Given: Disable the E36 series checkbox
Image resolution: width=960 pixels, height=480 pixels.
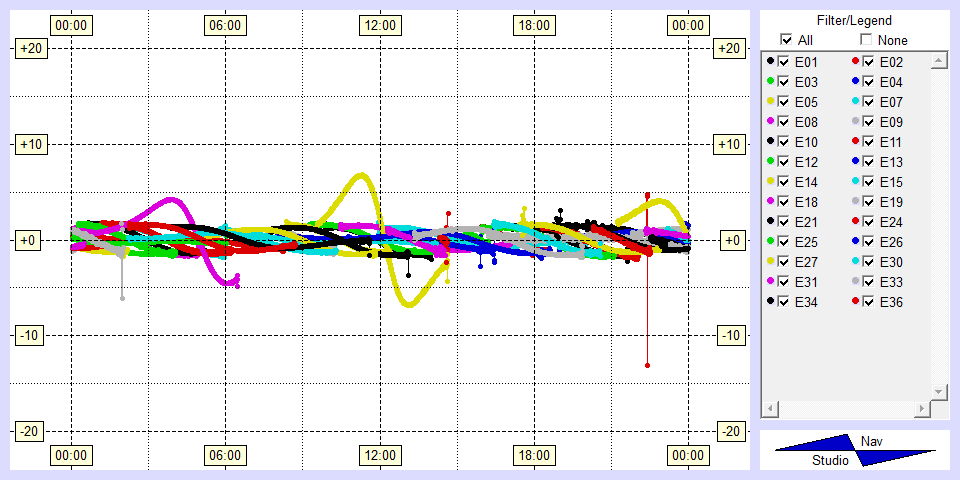Looking at the screenshot, I should point(869,302).
